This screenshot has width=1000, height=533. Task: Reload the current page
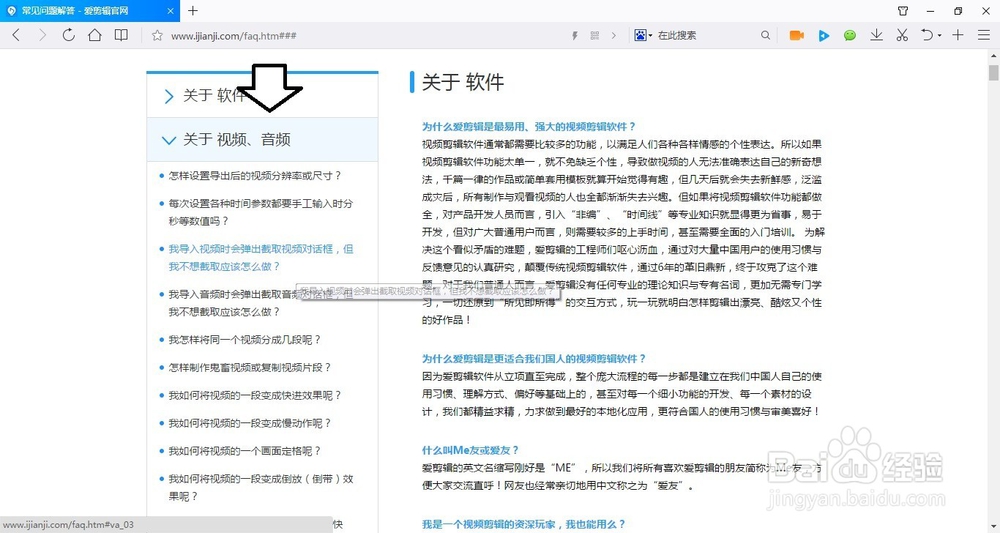(x=68, y=35)
